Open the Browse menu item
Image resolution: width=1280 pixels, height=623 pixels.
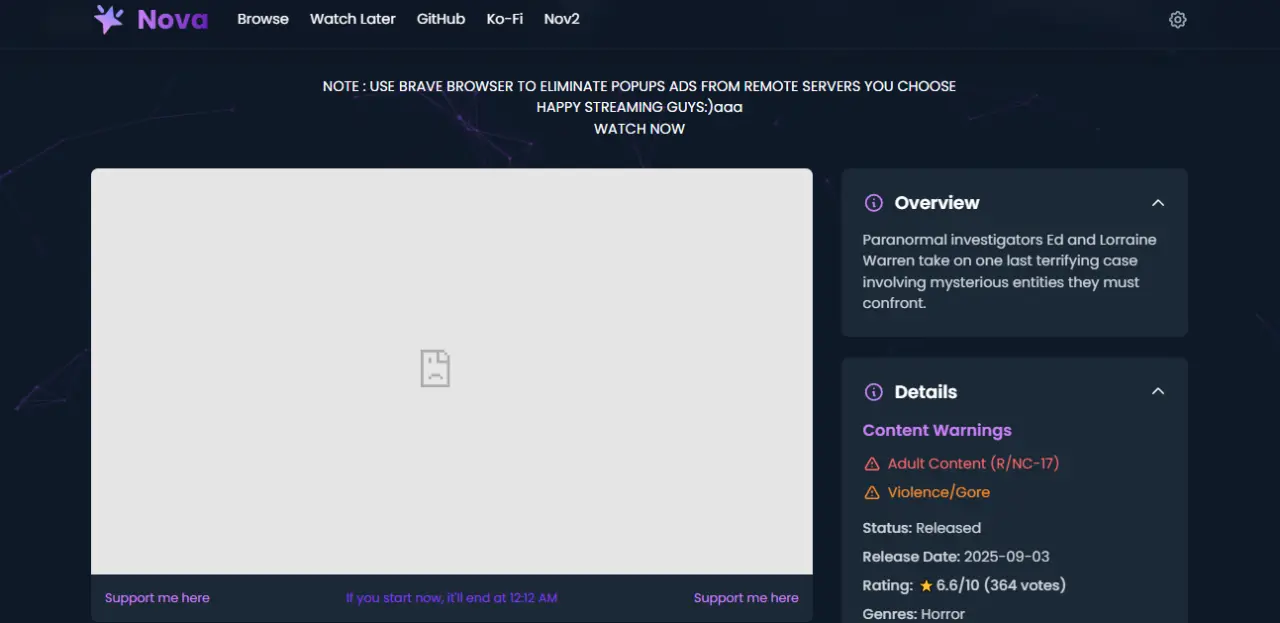coord(263,19)
